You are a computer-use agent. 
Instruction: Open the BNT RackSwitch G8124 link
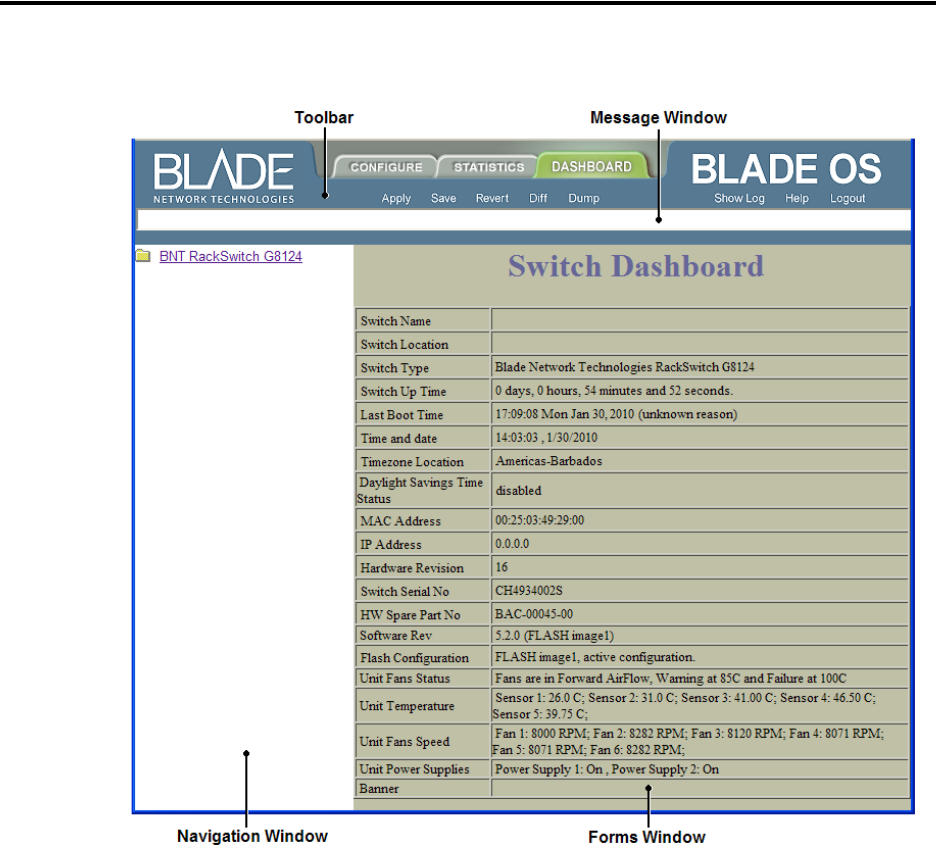(231, 256)
